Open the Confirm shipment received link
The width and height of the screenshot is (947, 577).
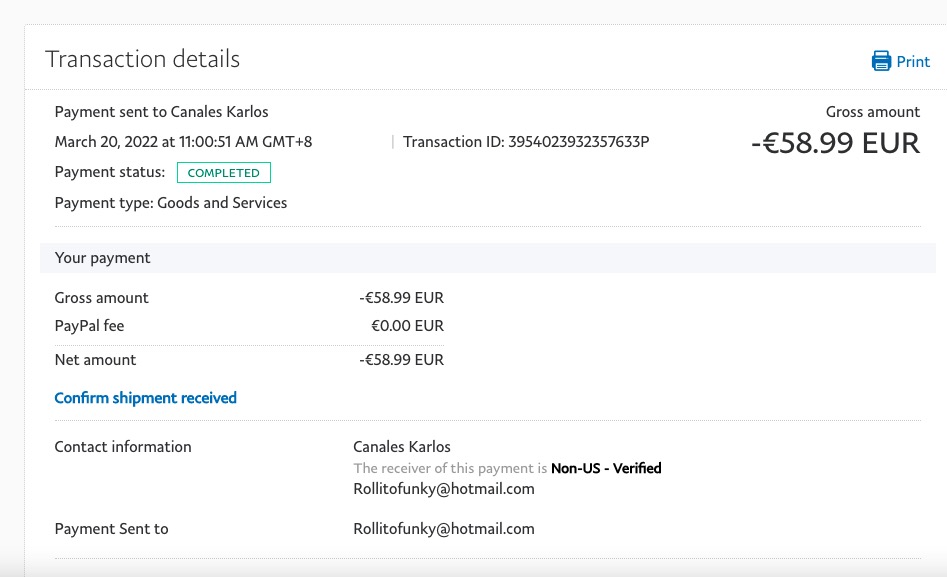pos(145,398)
